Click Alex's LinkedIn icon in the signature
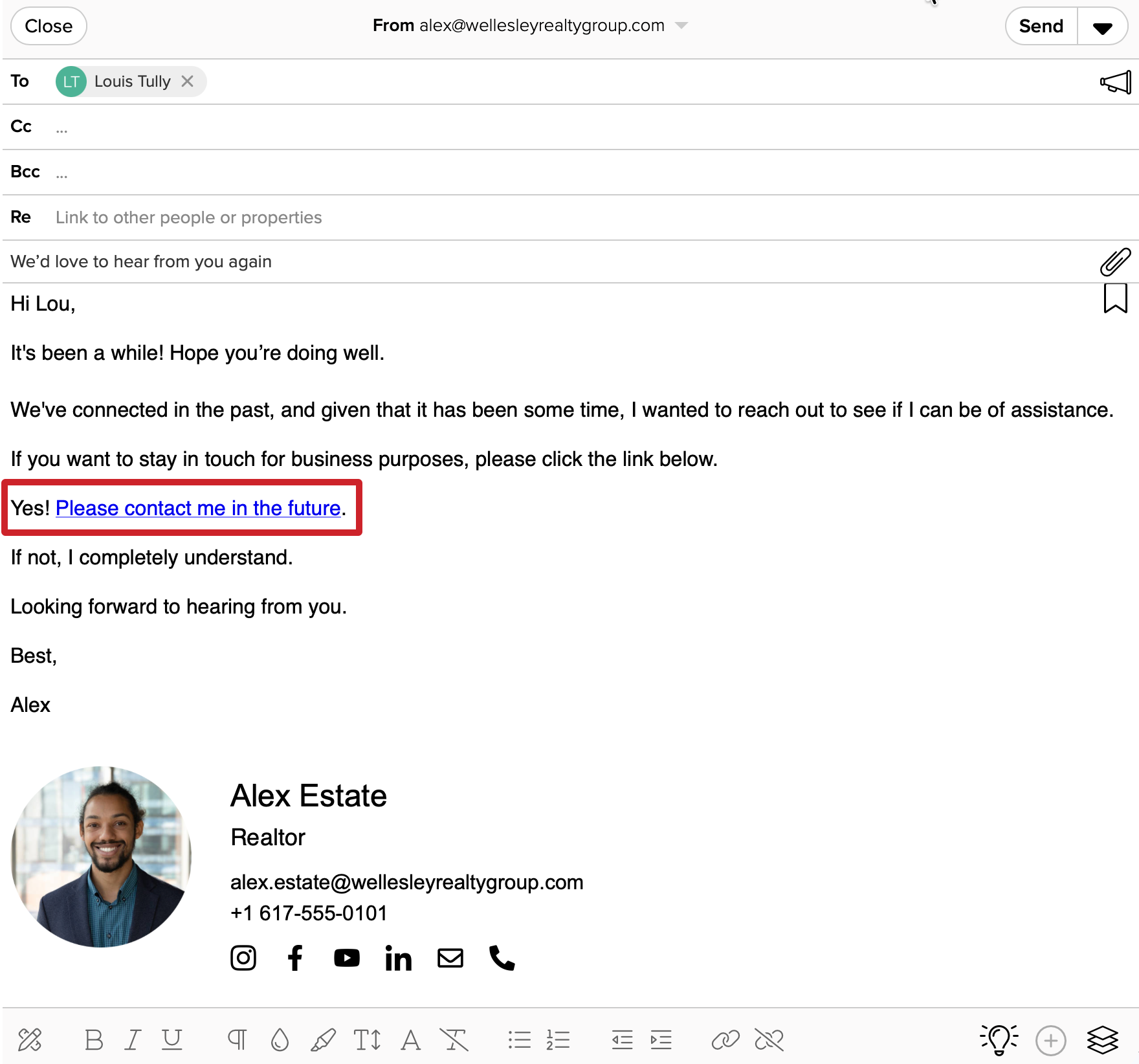This screenshot has height=1064, width=1139. (x=399, y=959)
